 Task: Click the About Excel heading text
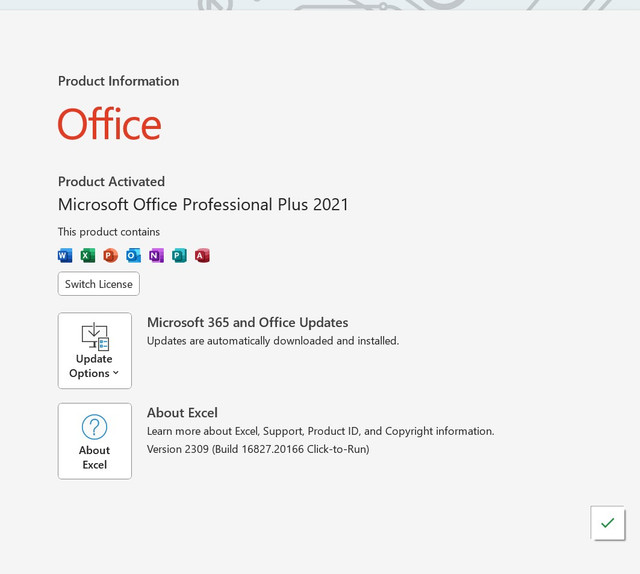[x=182, y=413]
